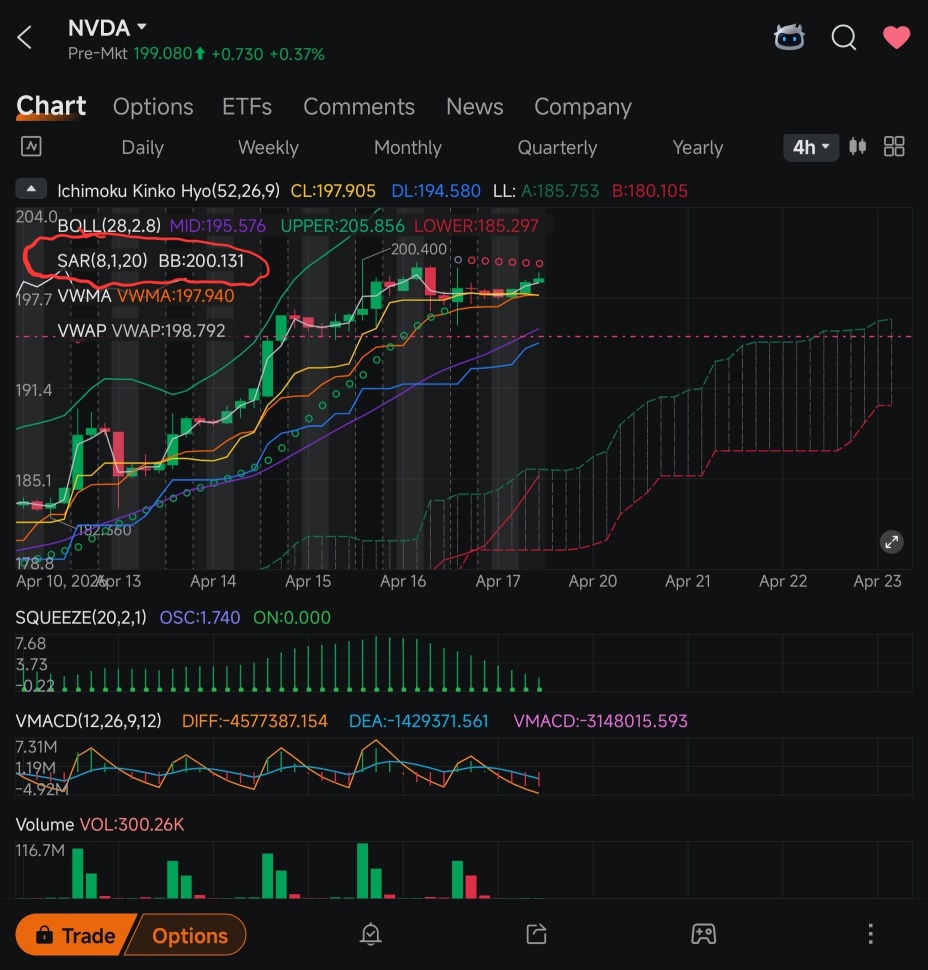Open the game controller icon
The height and width of the screenshot is (970, 928).
[x=703, y=934]
